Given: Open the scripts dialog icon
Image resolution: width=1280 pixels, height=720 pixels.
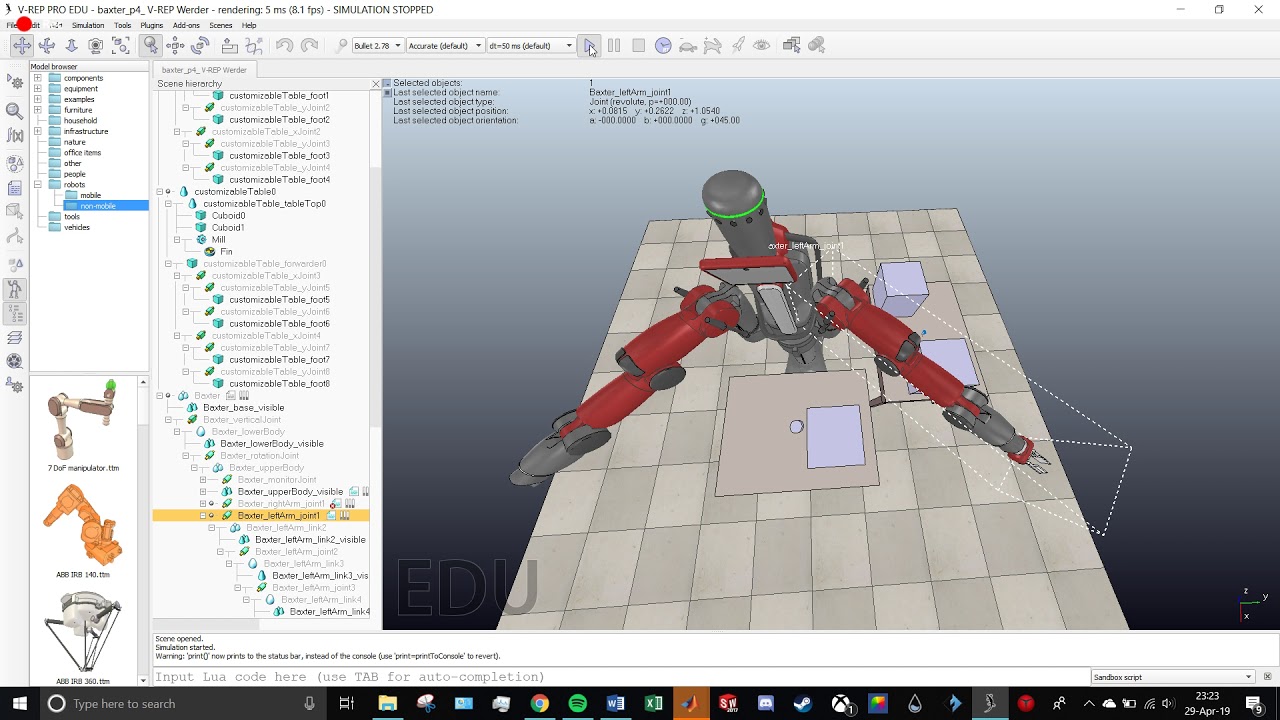Looking at the screenshot, I should pos(15,188).
